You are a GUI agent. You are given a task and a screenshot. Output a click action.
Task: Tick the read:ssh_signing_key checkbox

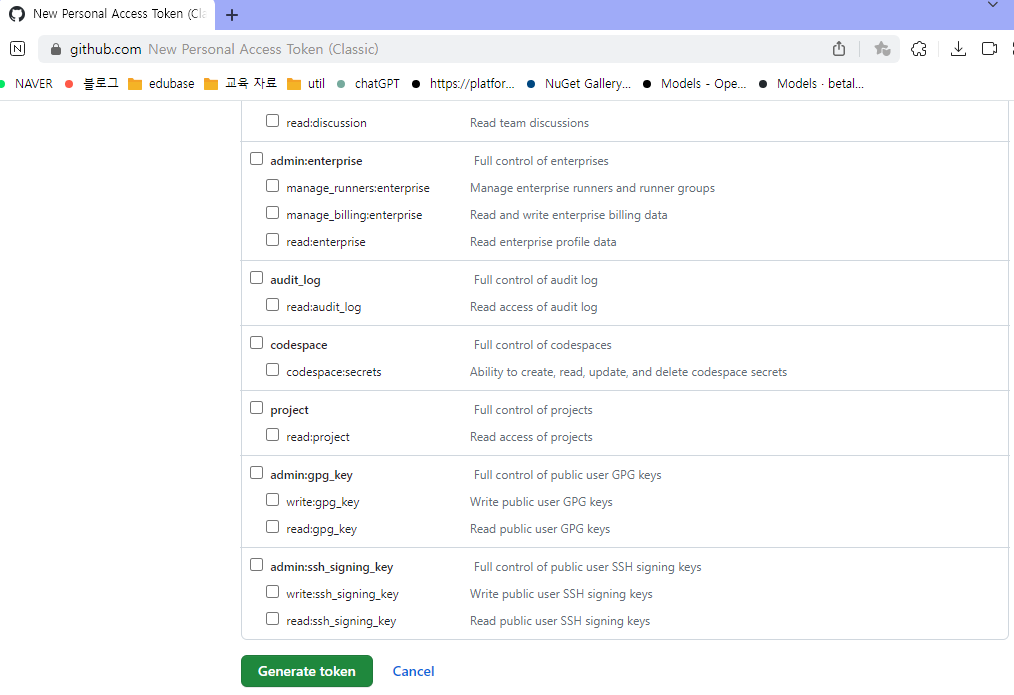tap(272, 619)
